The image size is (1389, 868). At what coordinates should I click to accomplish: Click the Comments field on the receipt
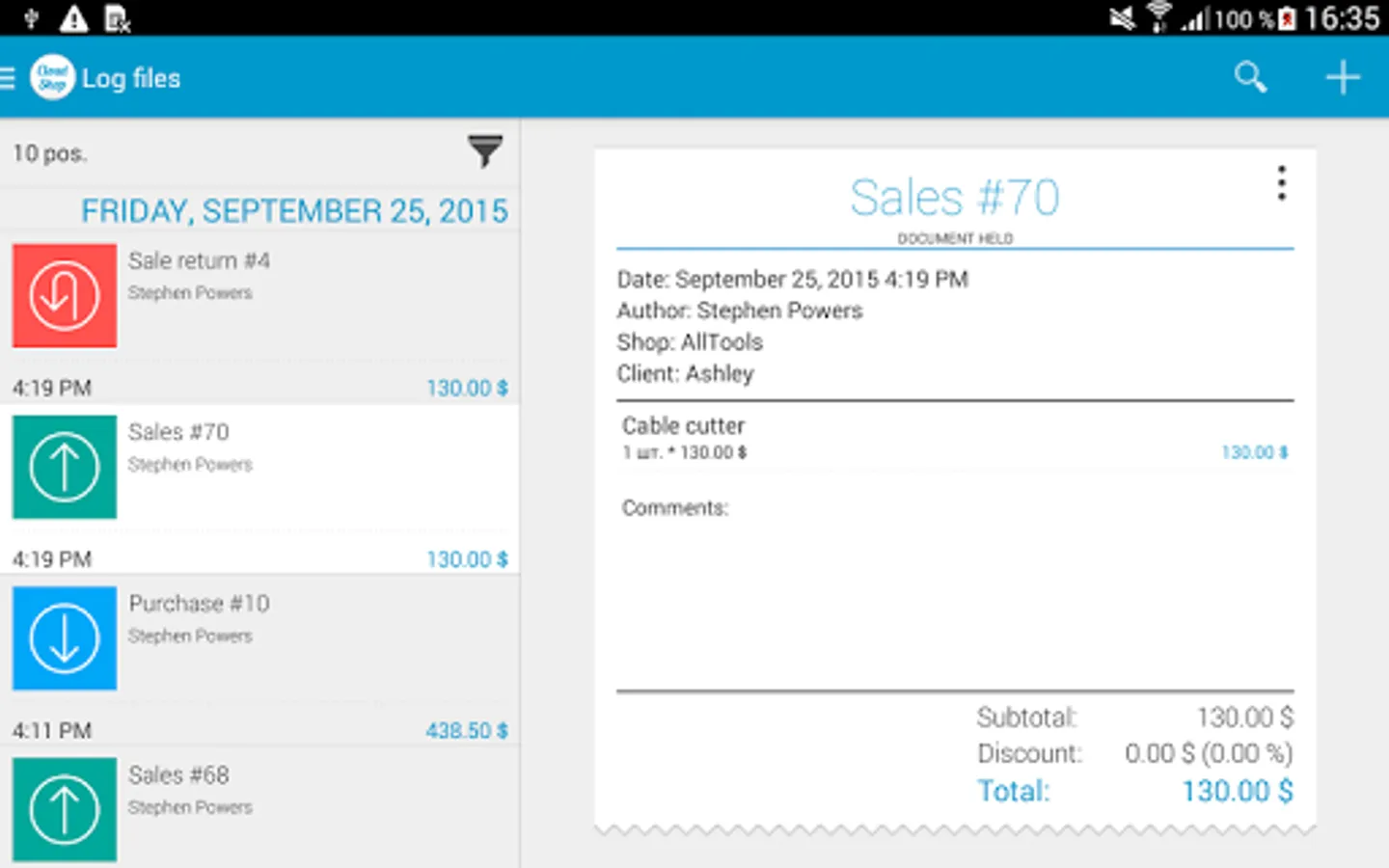coord(675,508)
